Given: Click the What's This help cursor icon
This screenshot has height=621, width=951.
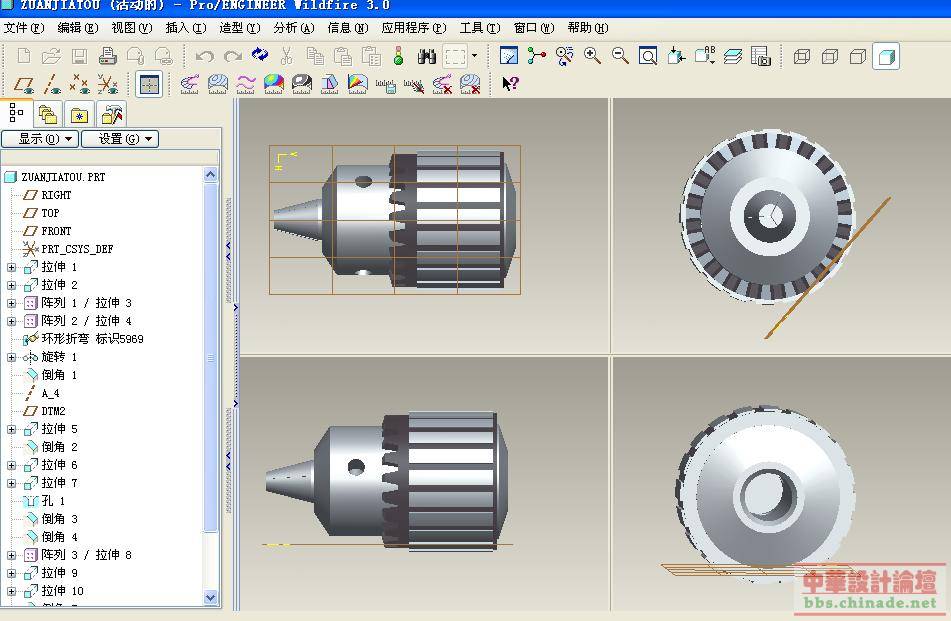Looking at the screenshot, I should pos(510,84).
